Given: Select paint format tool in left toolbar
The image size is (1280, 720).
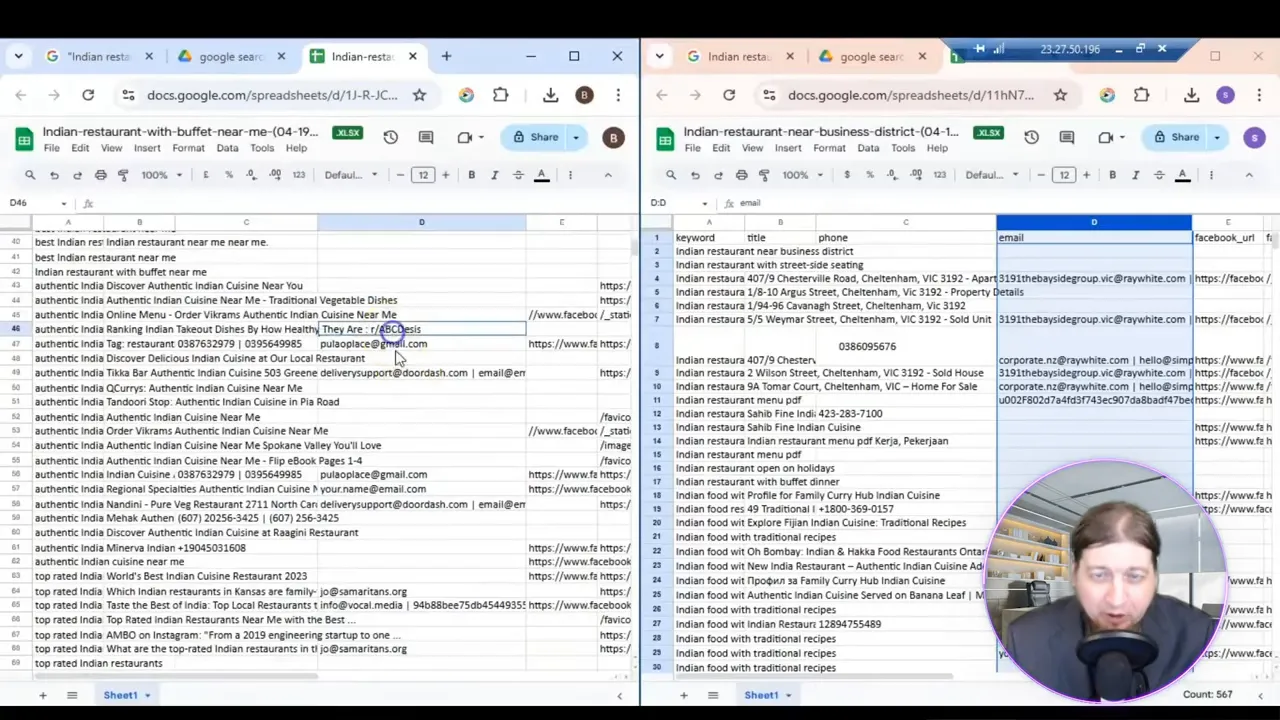Looking at the screenshot, I should [x=123, y=175].
